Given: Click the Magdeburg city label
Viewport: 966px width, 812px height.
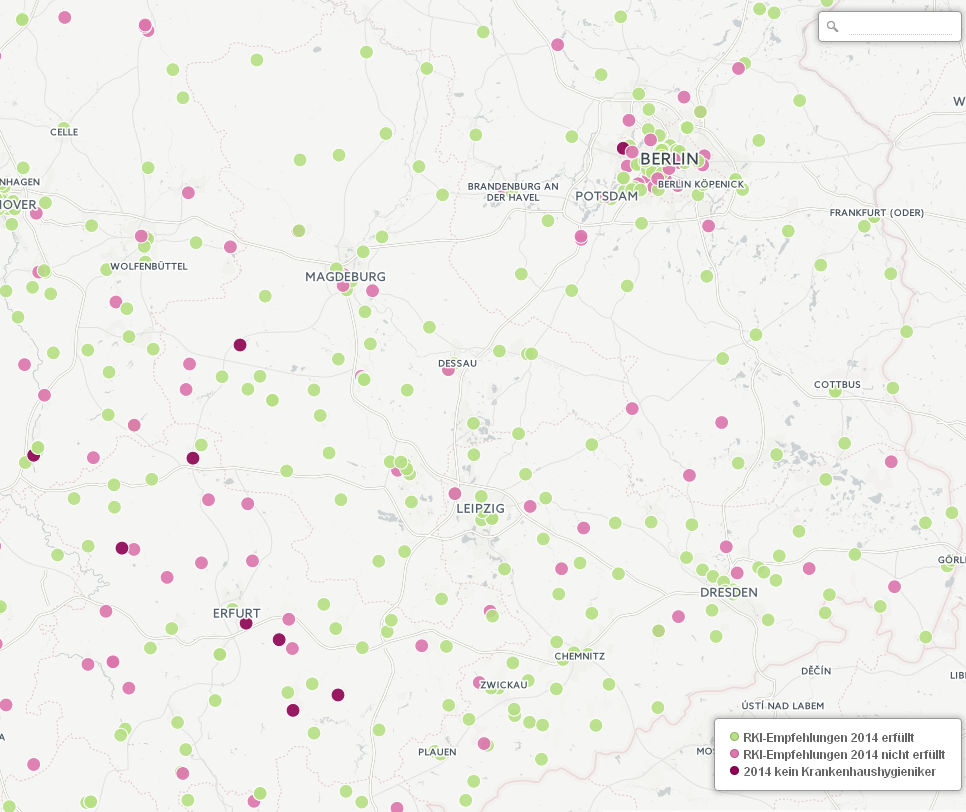Looking at the screenshot, I should coord(345,276).
